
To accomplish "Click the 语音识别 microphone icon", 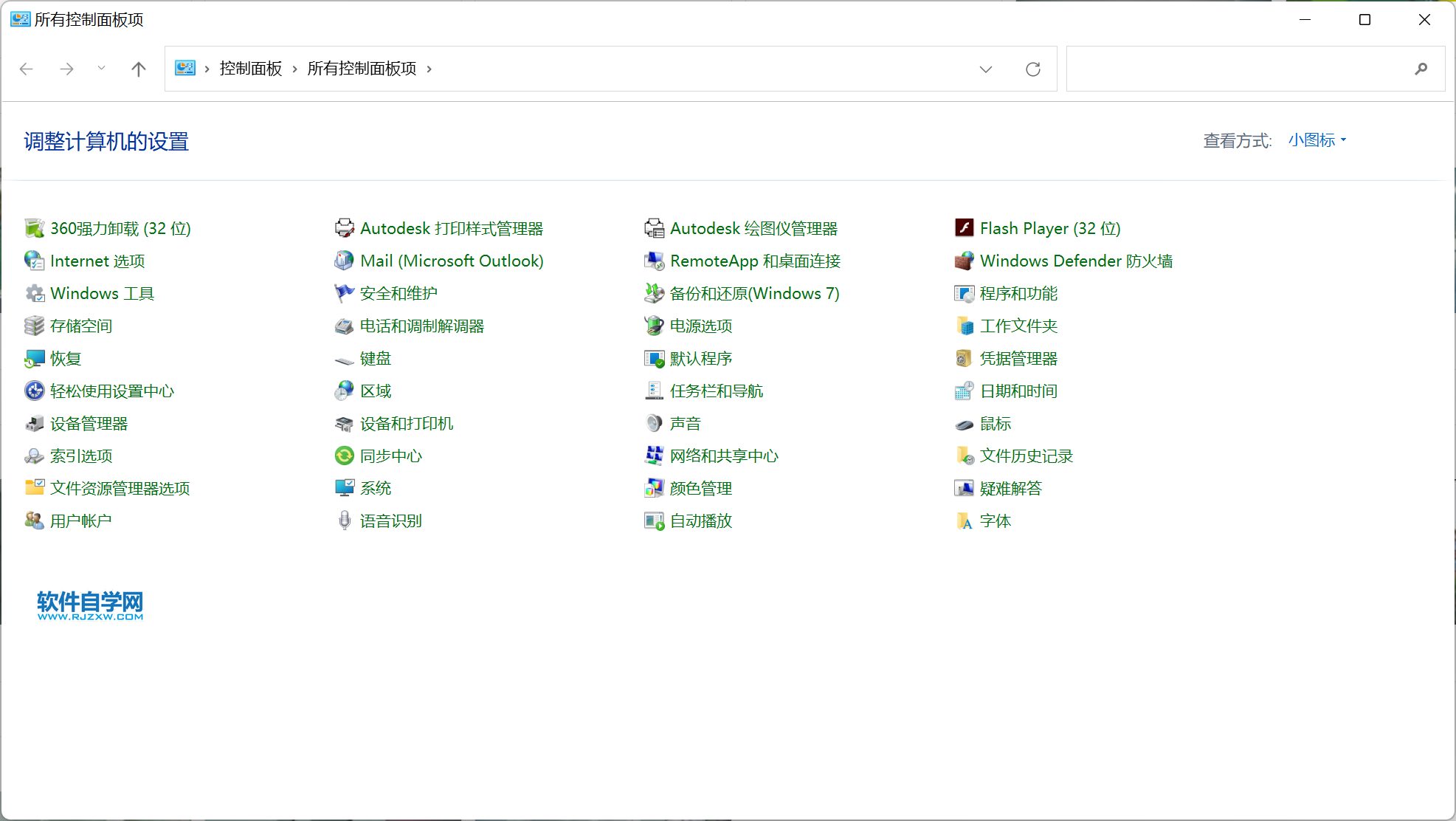I will pos(344,521).
